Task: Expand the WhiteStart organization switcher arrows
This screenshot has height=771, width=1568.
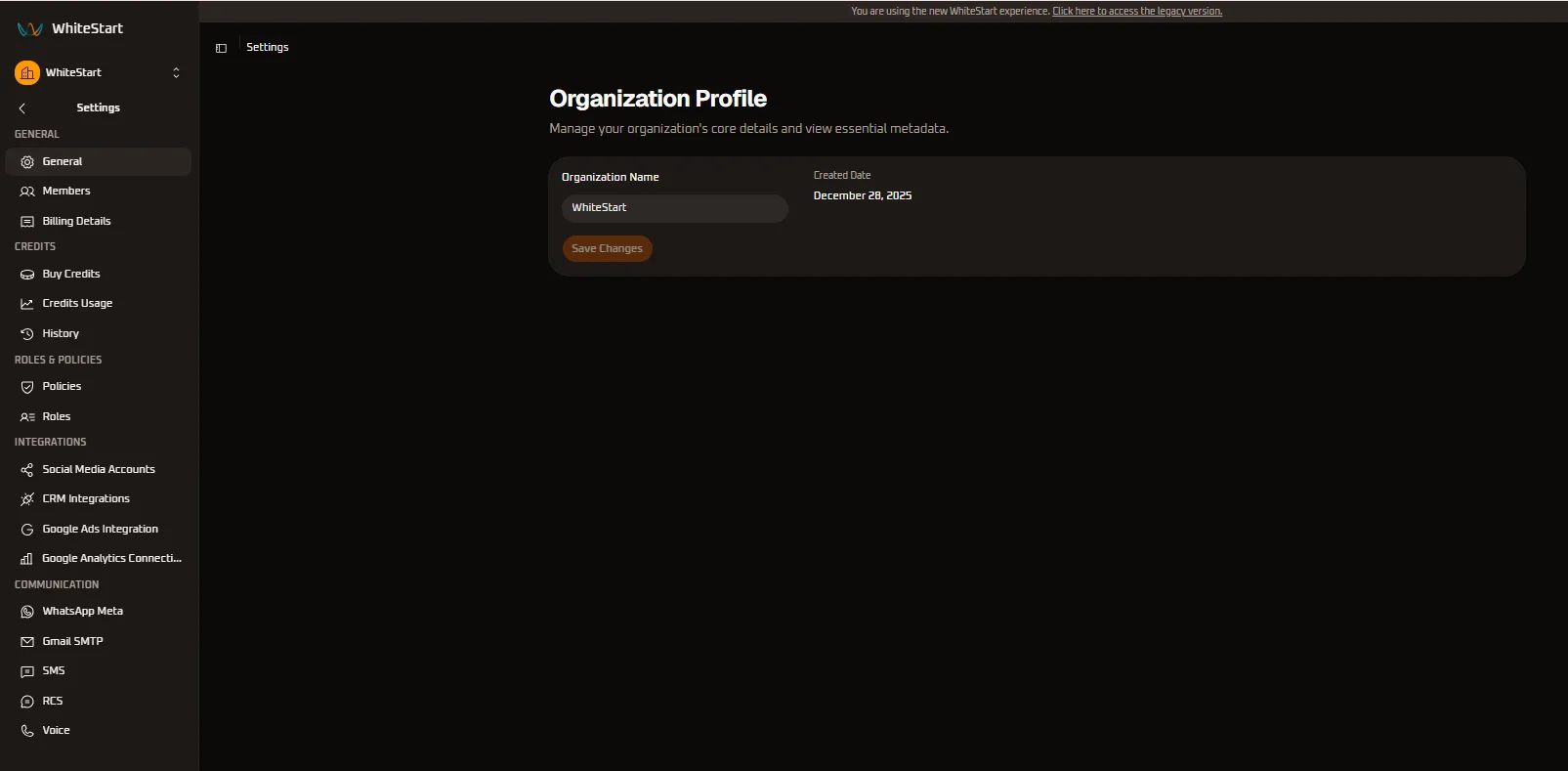Action: pyautogui.click(x=176, y=72)
